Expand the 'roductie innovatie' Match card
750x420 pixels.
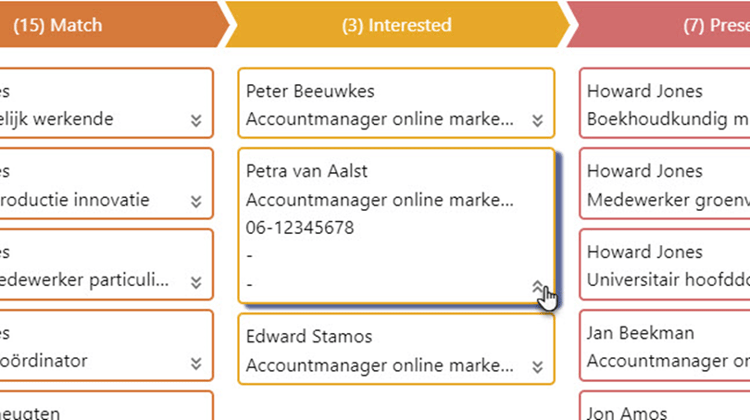pos(196,201)
